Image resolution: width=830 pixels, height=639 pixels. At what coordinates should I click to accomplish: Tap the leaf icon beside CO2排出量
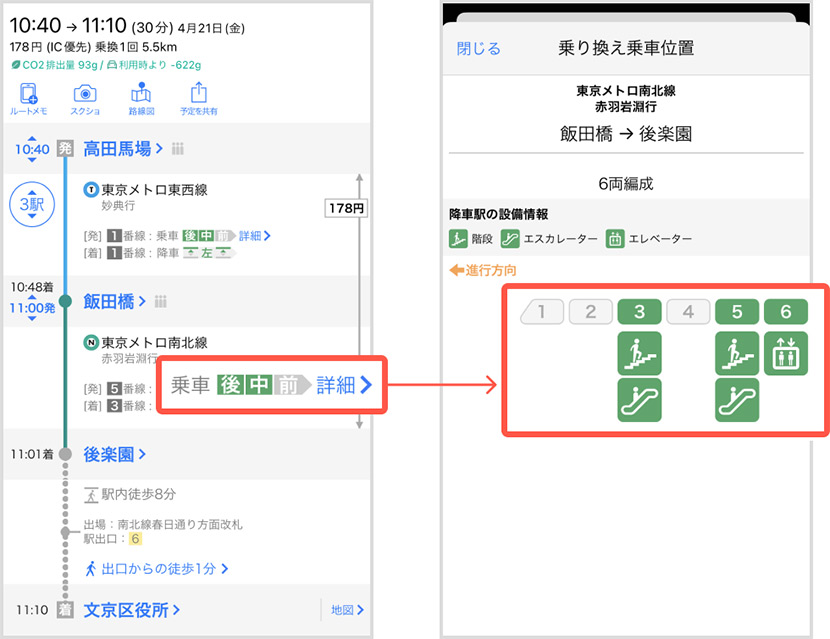[15, 65]
